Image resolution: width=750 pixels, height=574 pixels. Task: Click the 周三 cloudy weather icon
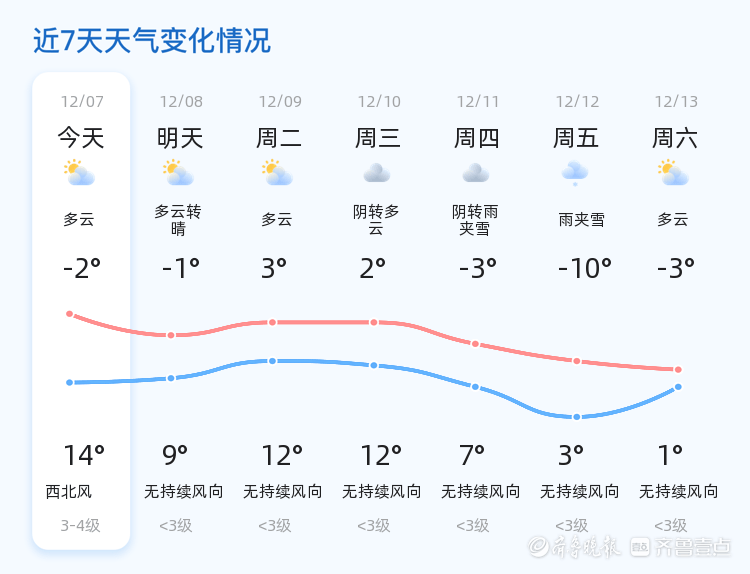(377, 173)
